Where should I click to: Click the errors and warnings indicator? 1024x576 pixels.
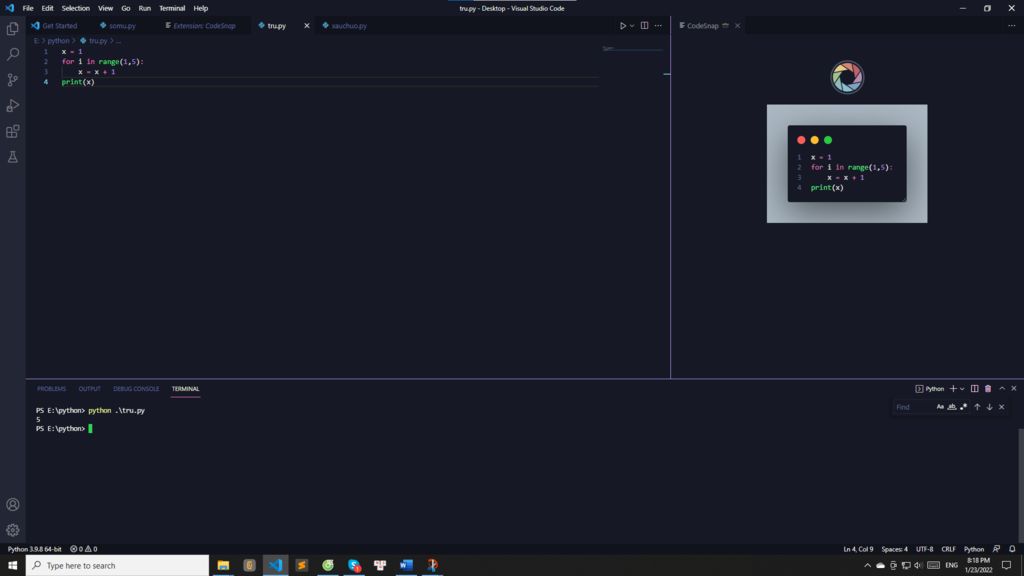coord(84,549)
